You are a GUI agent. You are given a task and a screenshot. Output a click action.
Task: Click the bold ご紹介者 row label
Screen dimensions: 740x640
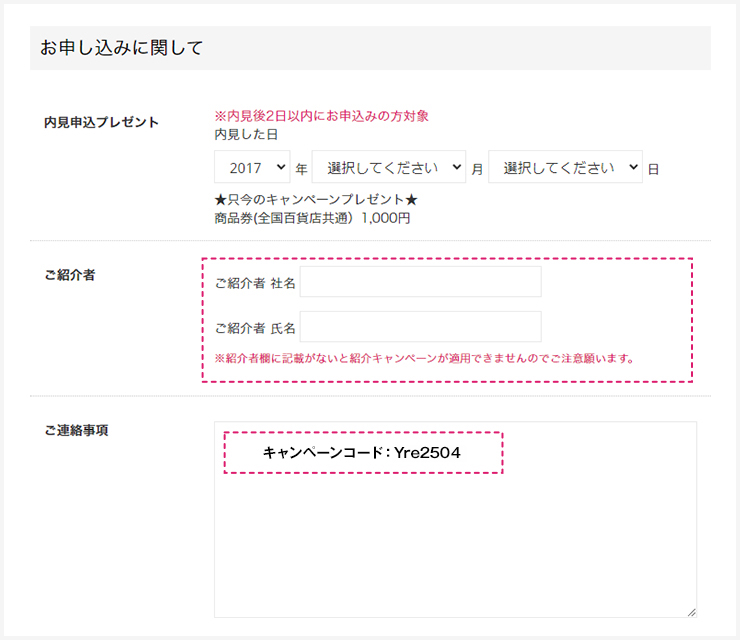pos(70,275)
